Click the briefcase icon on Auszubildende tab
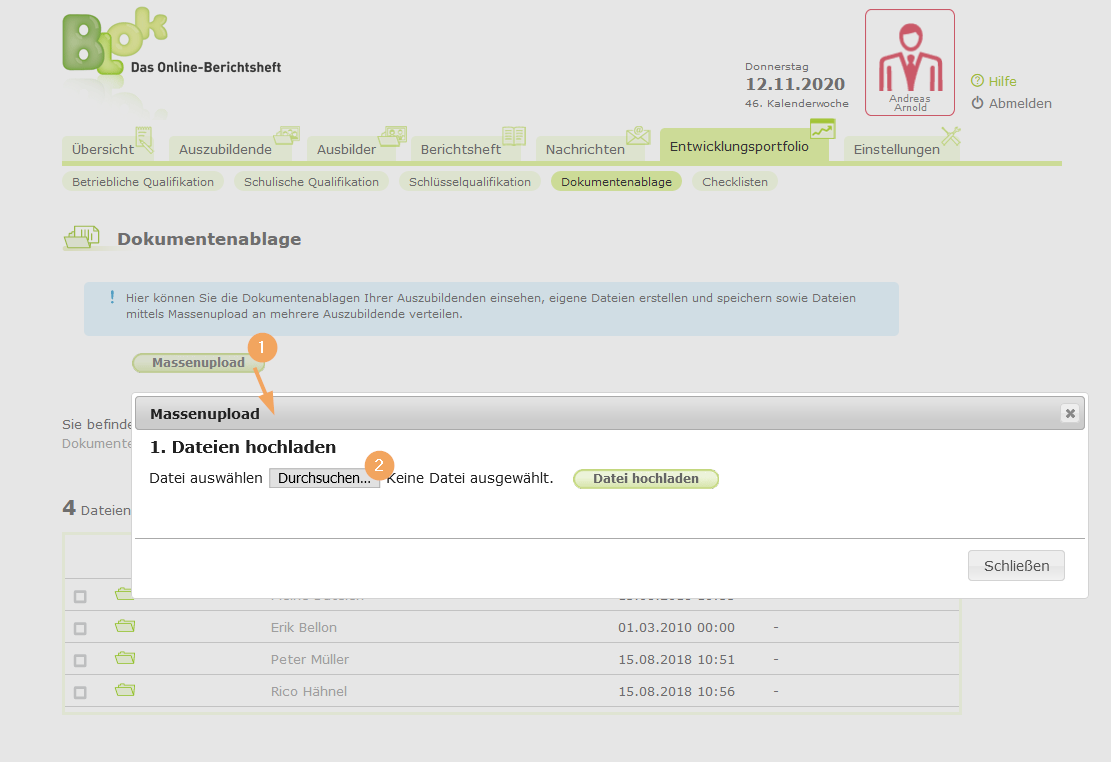This screenshot has width=1111, height=762. point(288,133)
